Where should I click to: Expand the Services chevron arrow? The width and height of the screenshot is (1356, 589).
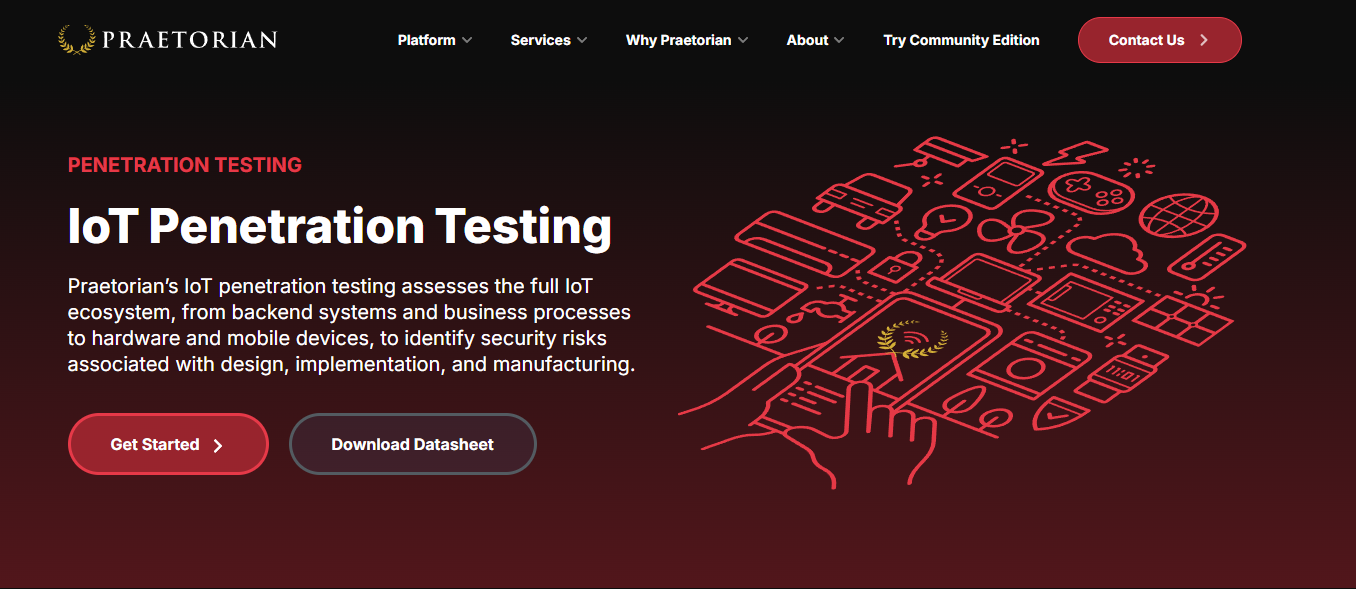[581, 40]
